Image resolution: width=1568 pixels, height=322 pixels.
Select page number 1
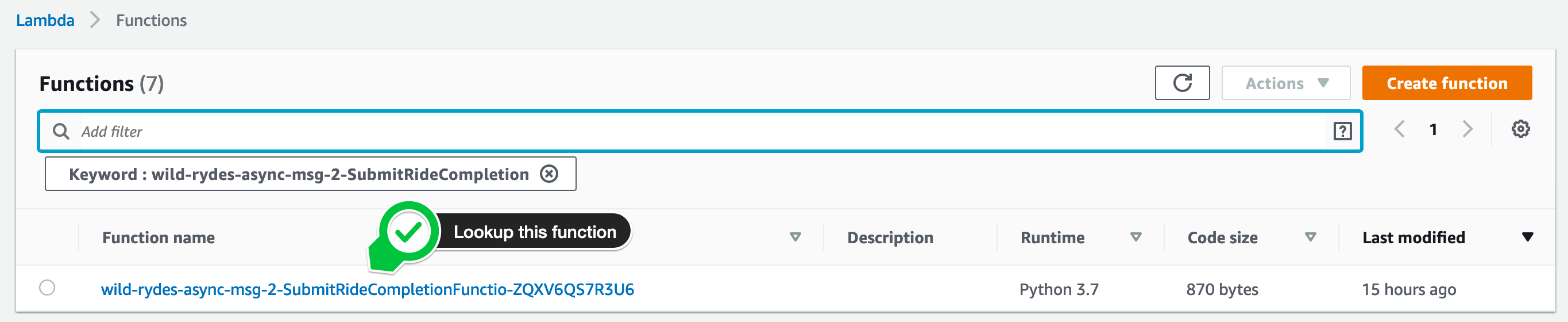point(1433,129)
